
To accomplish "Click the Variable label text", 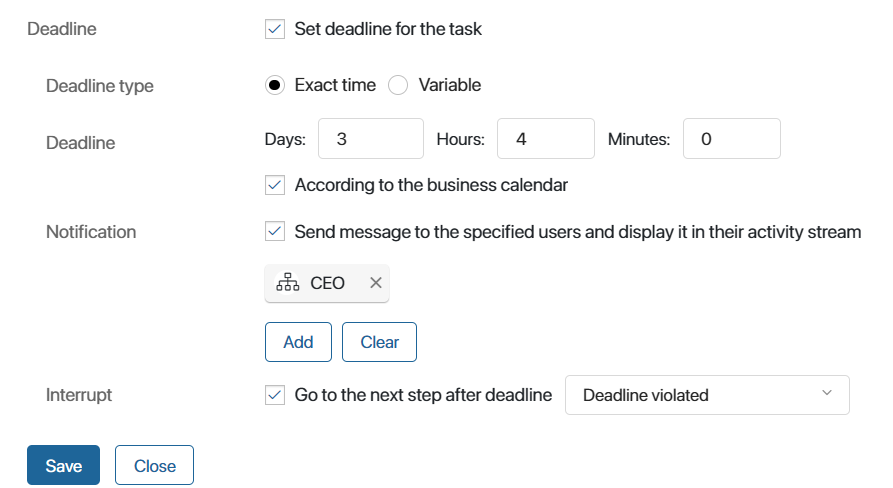I will coord(450,85).
